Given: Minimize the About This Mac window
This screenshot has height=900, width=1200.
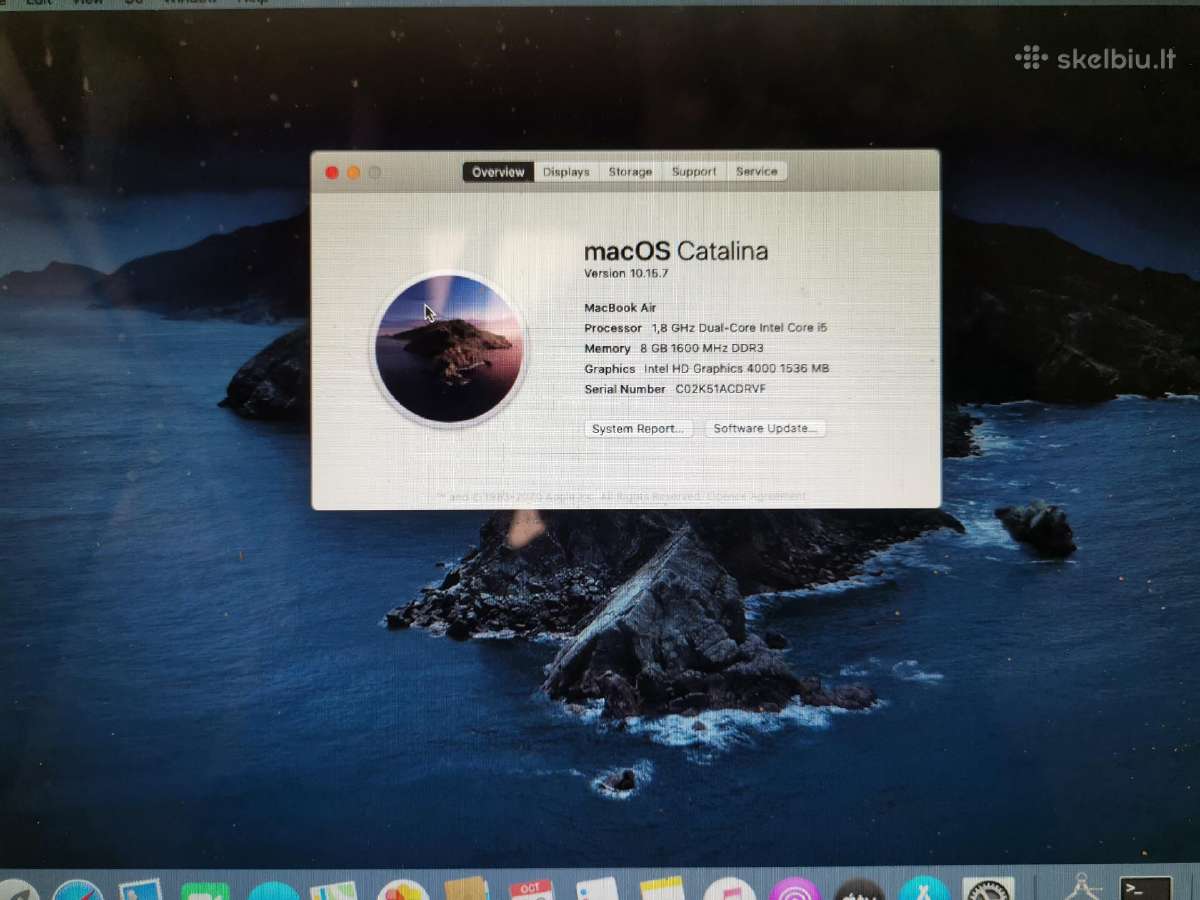Looking at the screenshot, I should pos(353,173).
